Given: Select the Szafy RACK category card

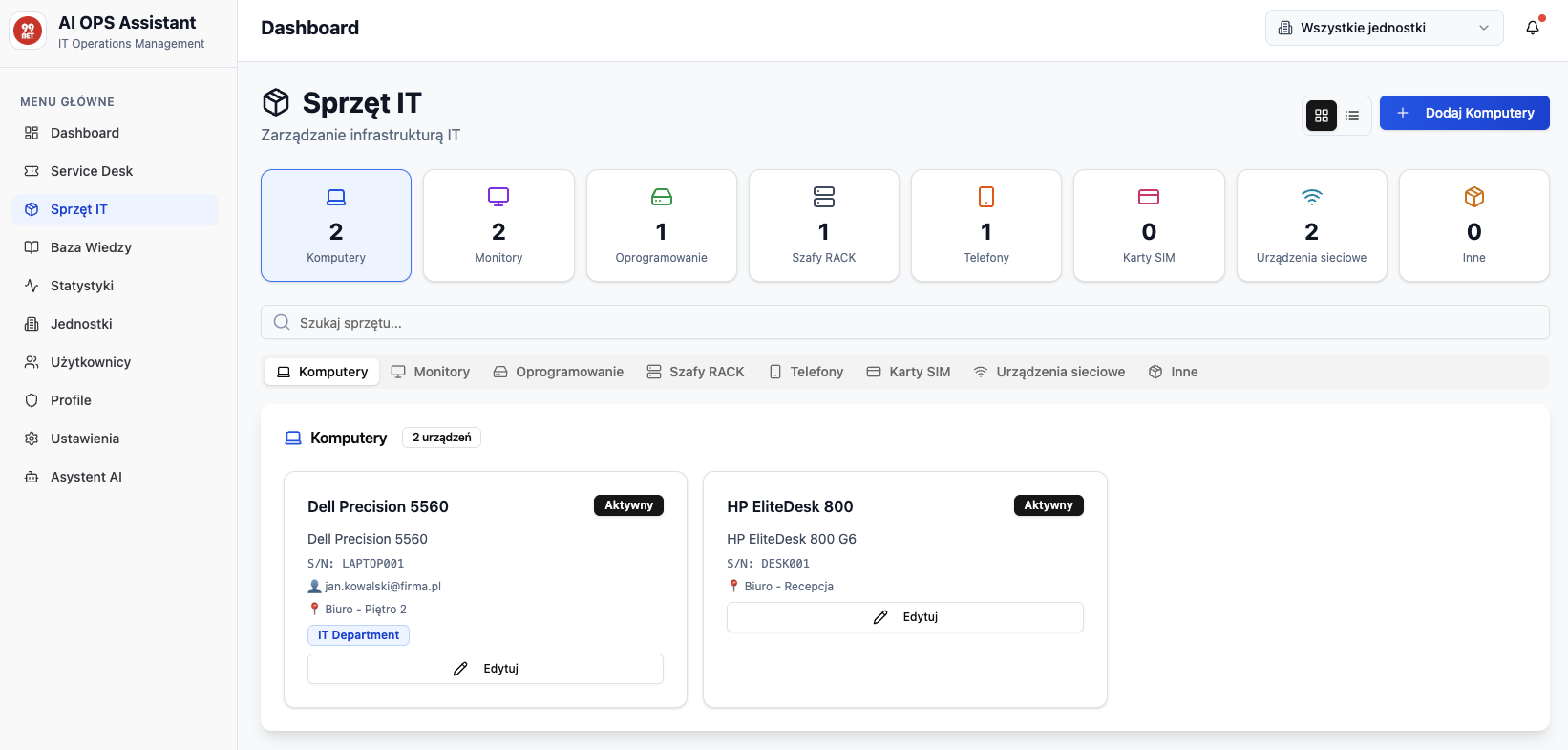Looking at the screenshot, I should (823, 225).
